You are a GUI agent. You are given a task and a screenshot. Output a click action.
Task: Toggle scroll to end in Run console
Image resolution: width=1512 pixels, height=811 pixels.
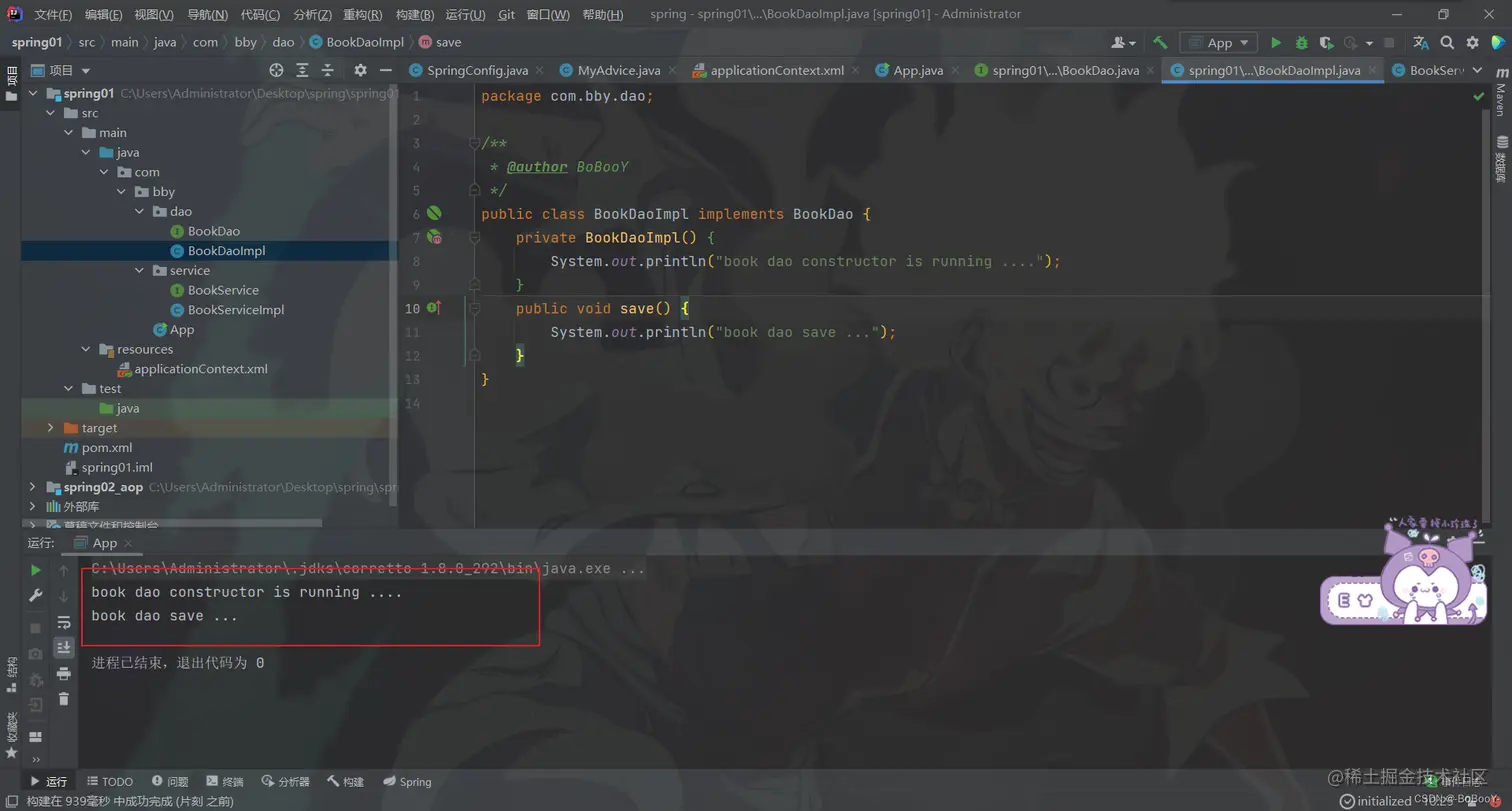[64, 647]
